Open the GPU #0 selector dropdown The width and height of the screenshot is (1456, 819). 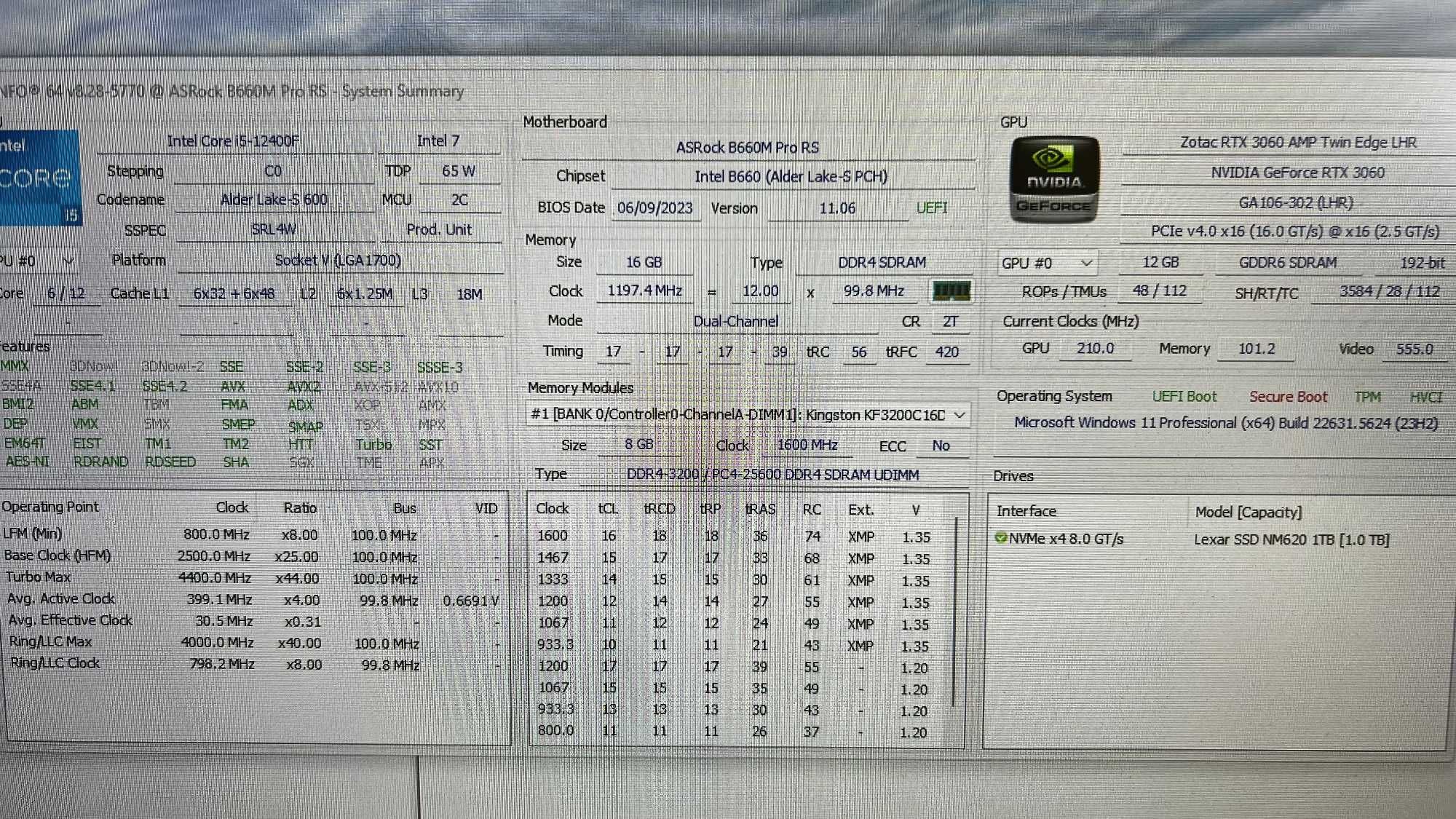(1048, 263)
